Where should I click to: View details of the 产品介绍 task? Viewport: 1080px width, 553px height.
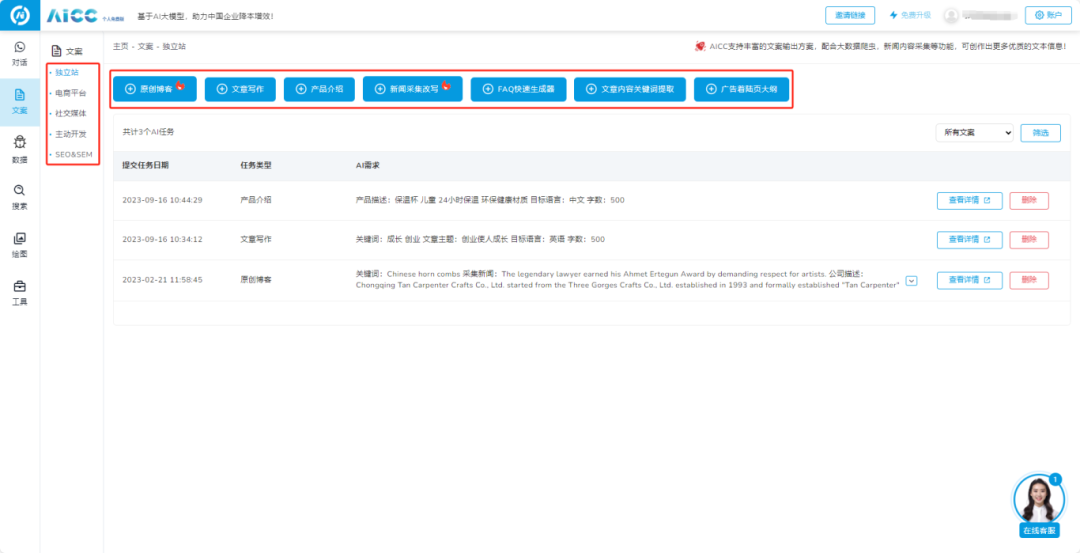(969, 200)
